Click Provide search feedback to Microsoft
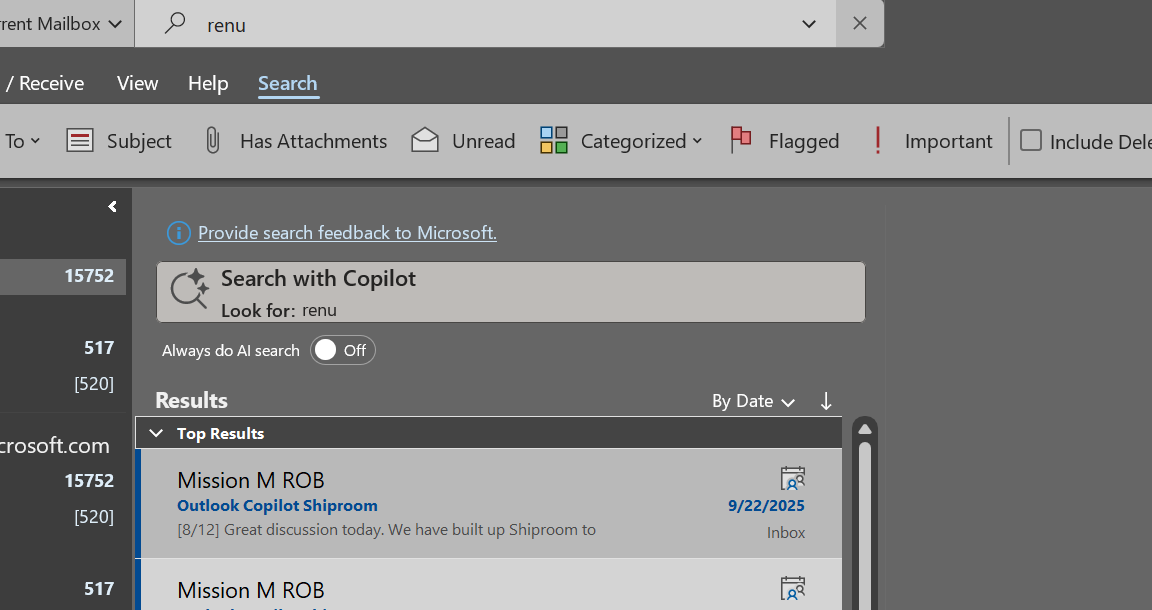Image resolution: width=1152 pixels, height=610 pixels. click(347, 232)
